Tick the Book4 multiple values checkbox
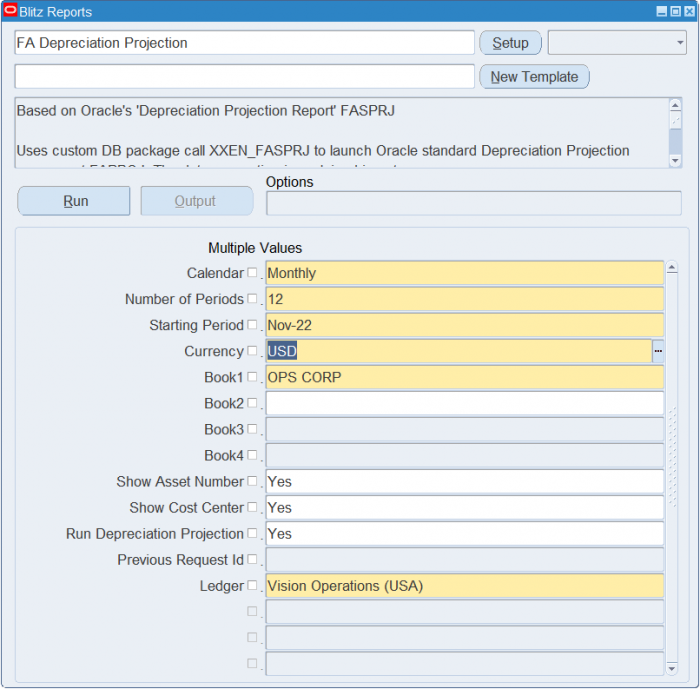The image size is (700, 689). [252, 455]
